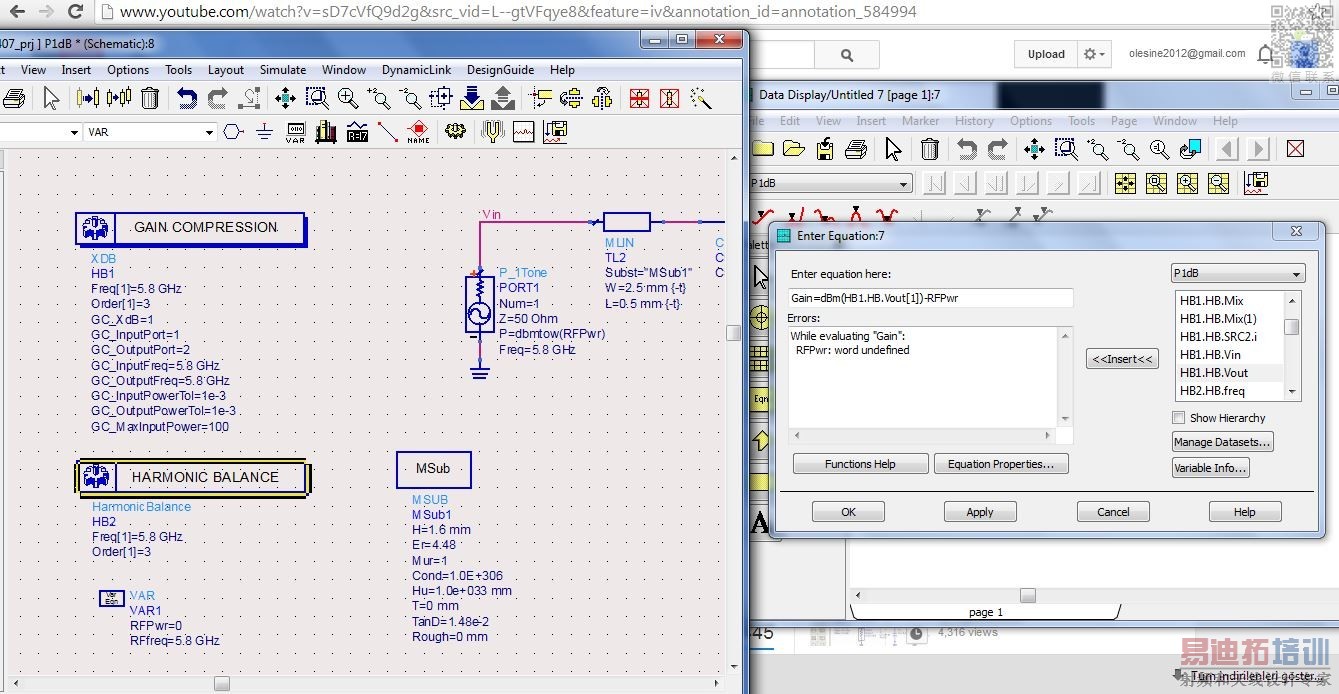Click the Variable Info button
The height and width of the screenshot is (694, 1339).
1210,468
